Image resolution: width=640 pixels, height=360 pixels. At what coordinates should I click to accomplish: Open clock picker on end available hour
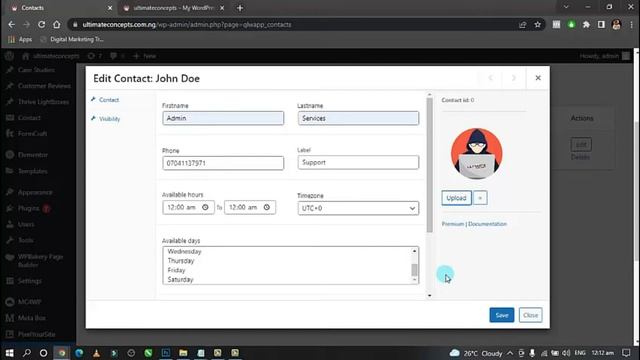coord(267,207)
